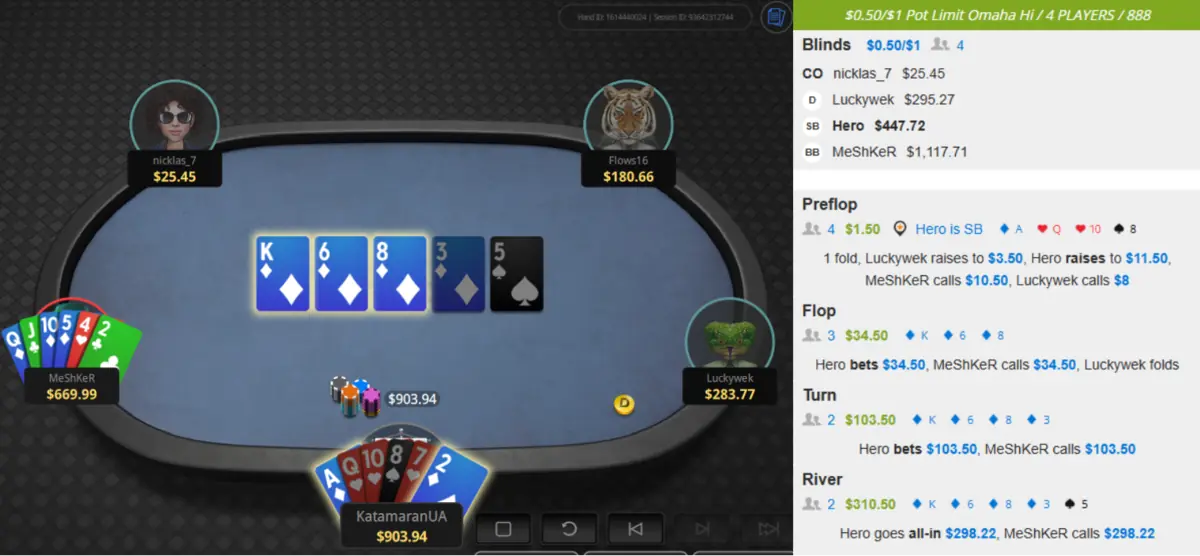1200x556 pixels.
Task: Click the $0.50/$1 blinds link
Action: point(894,45)
